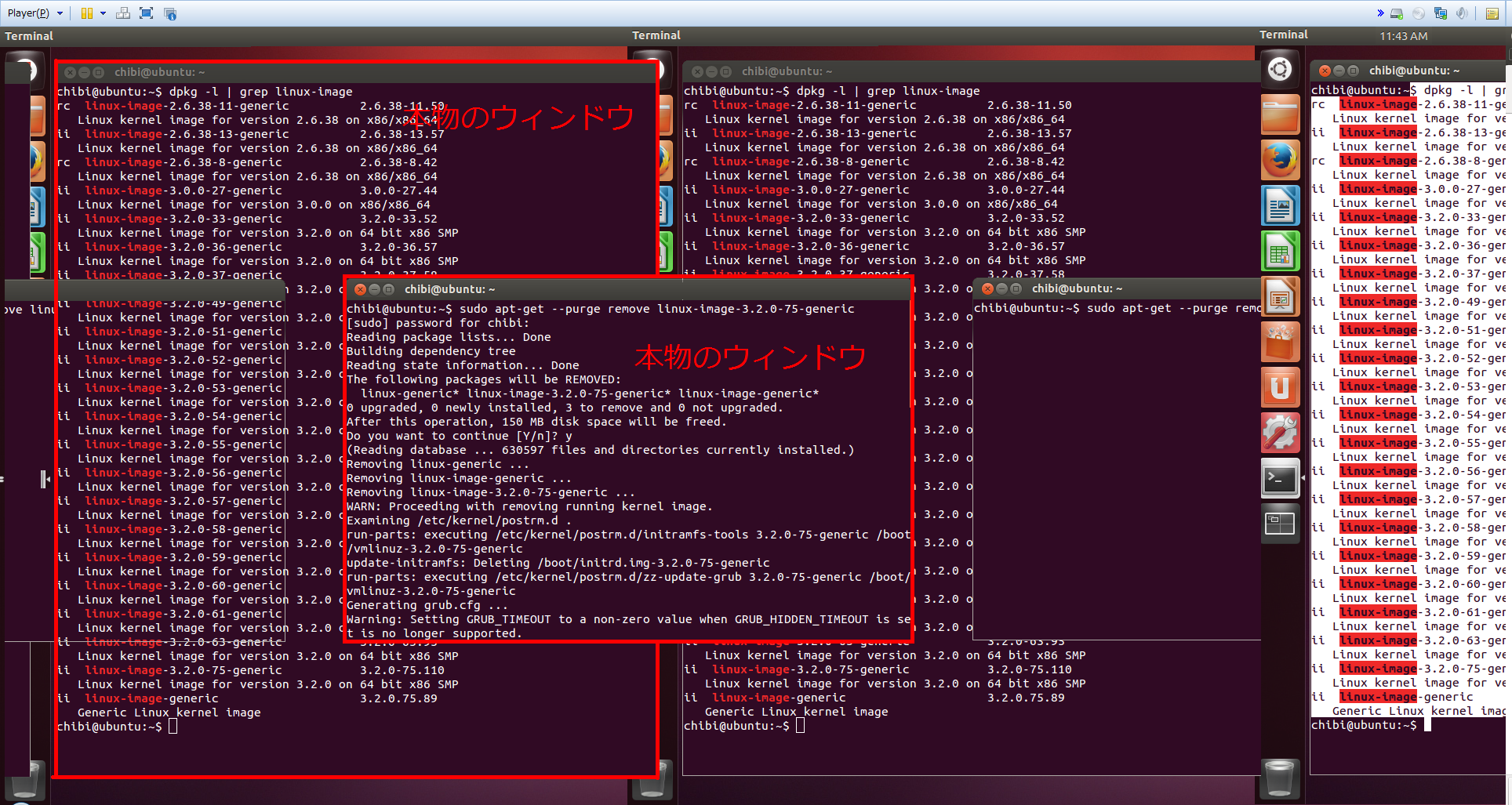Suspend the virtual machine
Screen dimensions: 1512x805
coord(86,13)
